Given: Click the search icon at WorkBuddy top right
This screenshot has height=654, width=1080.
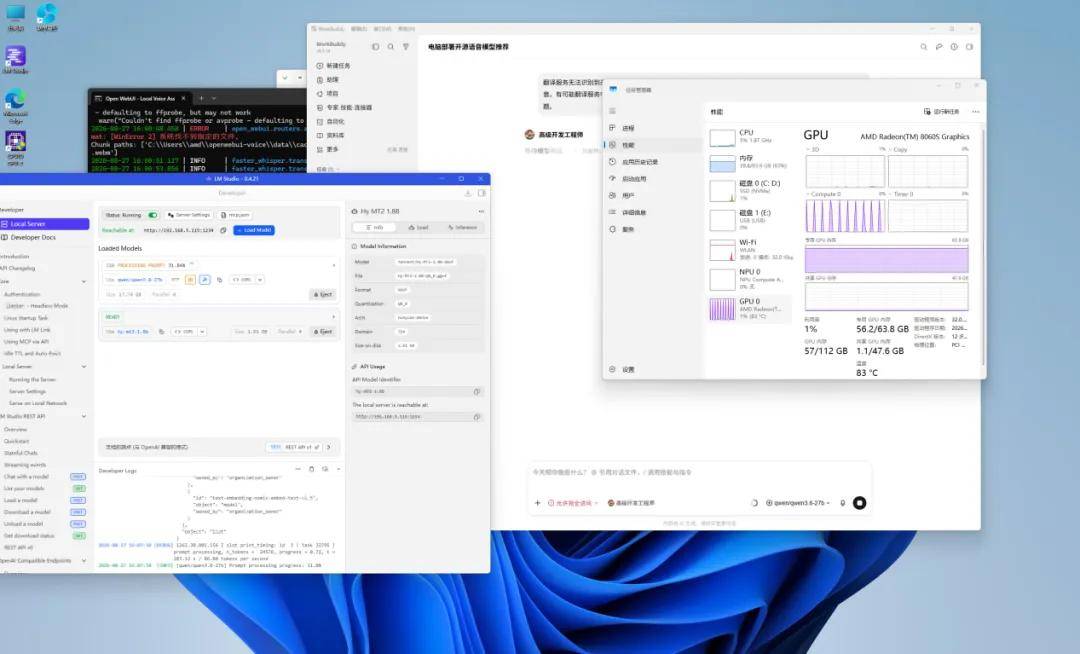Looking at the screenshot, I should pyautogui.click(x=924, y=47).
